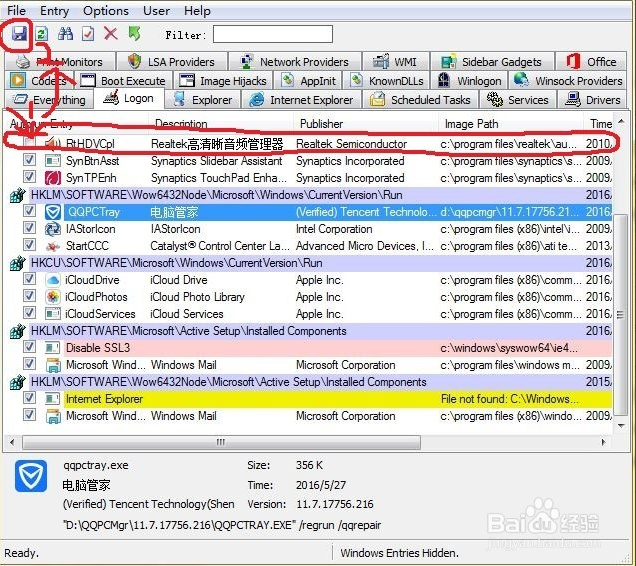Click the 'Windows Entries Hidden.' status text

coord(399,553)
